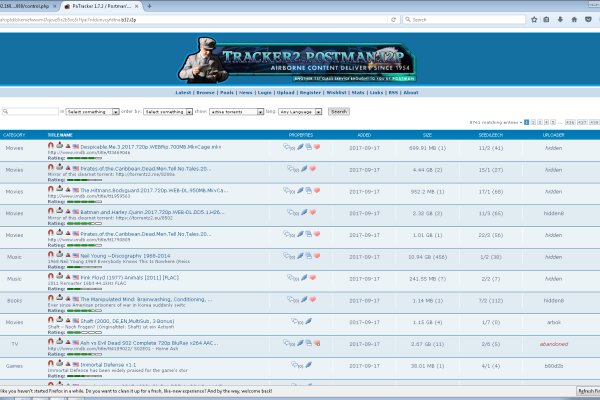Open the Wishlist menu link

pos(336,93)
